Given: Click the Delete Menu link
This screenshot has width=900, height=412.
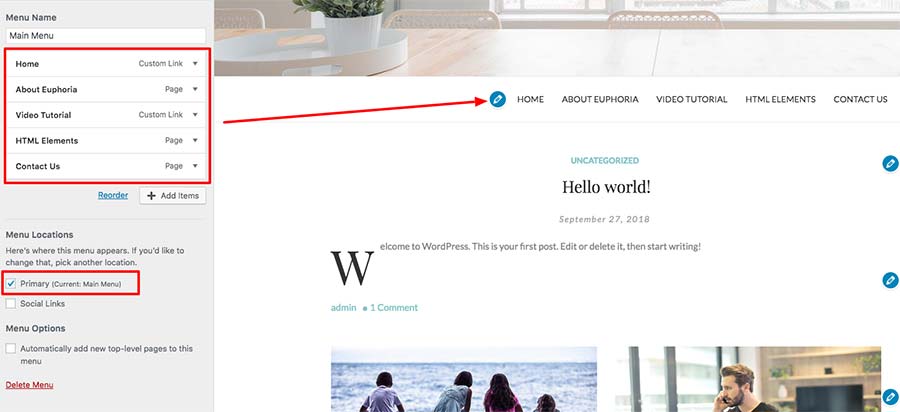Looking at the screenshot, I should 29,384.
